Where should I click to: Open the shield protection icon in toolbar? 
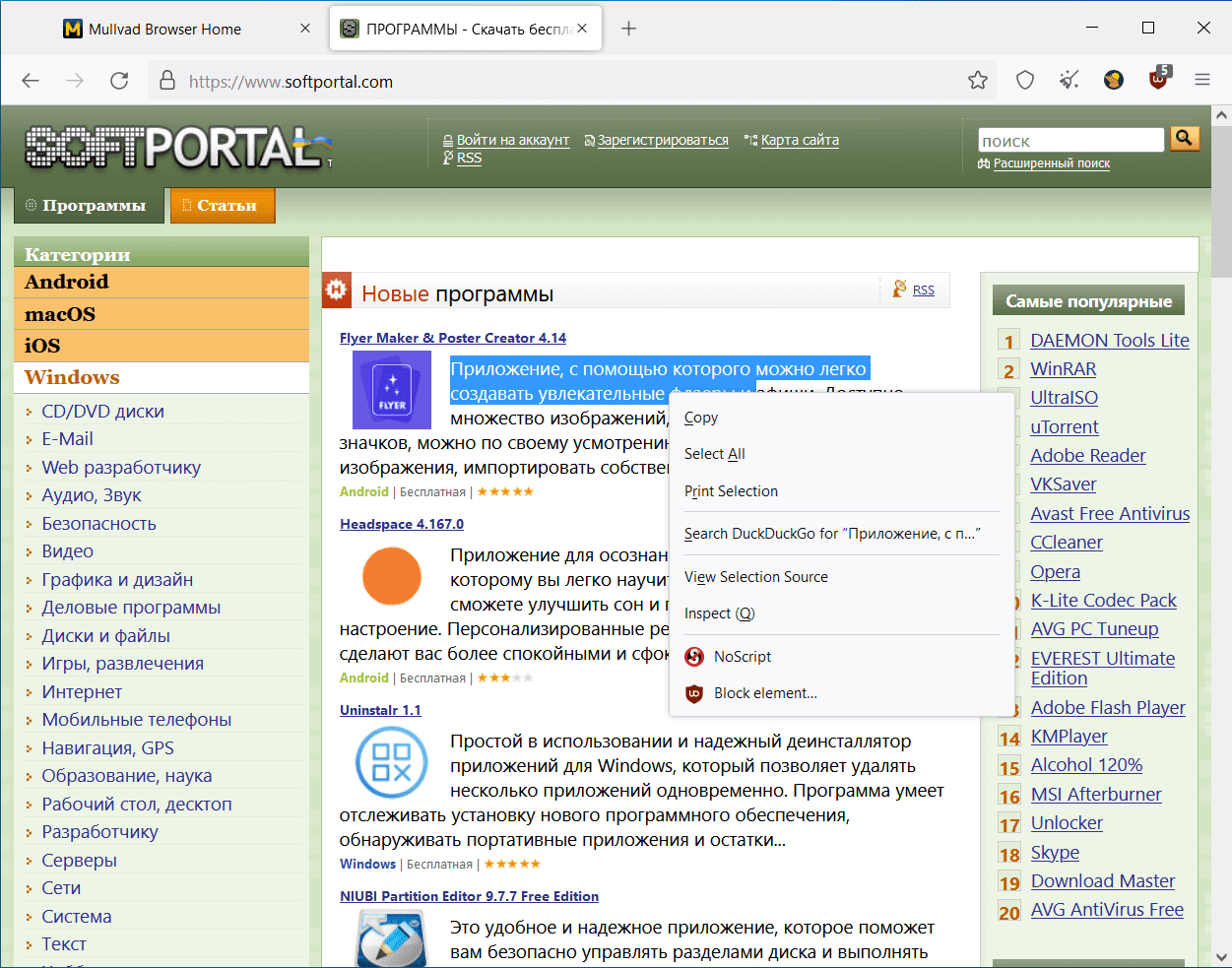pyautogui.click(x=1025, y=81)
